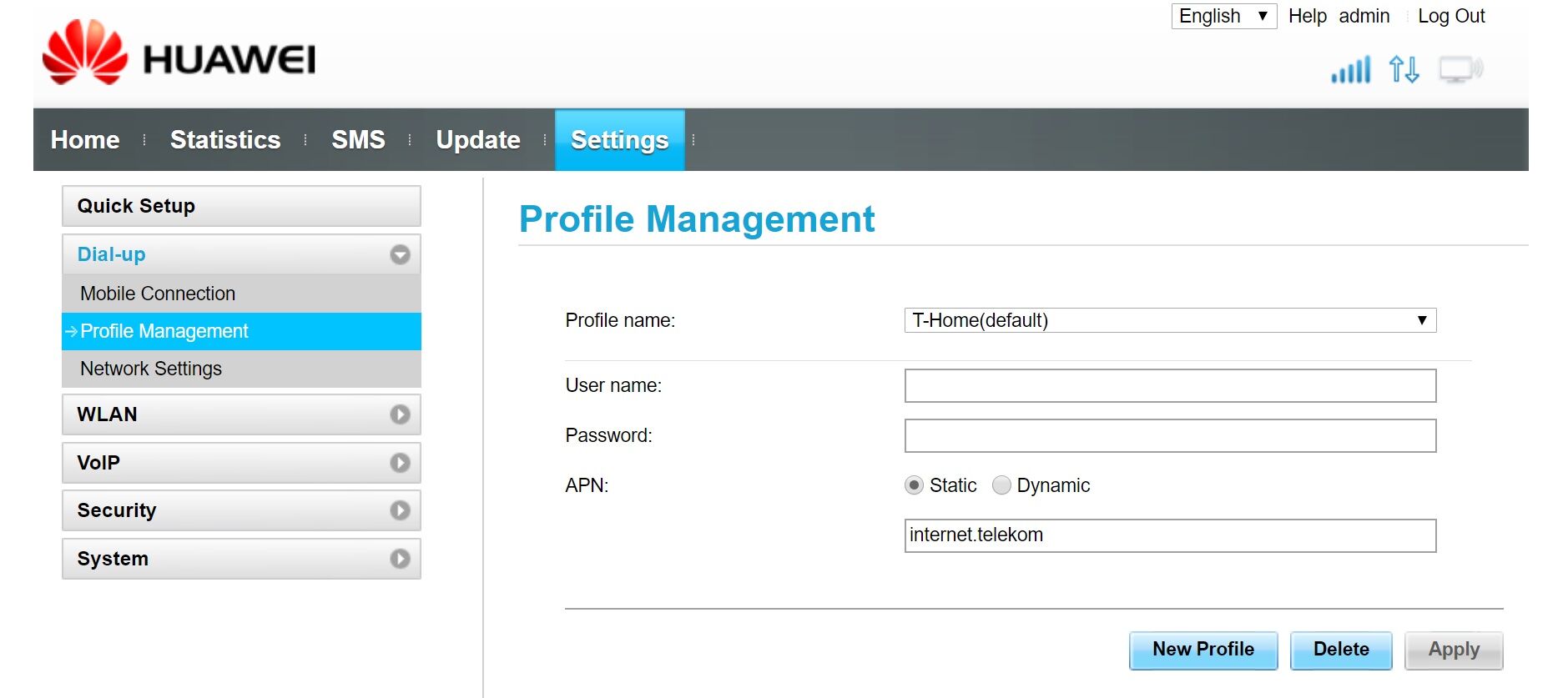
Task: Click the WLAN section arrow icon
Action: tap(400, 414)
